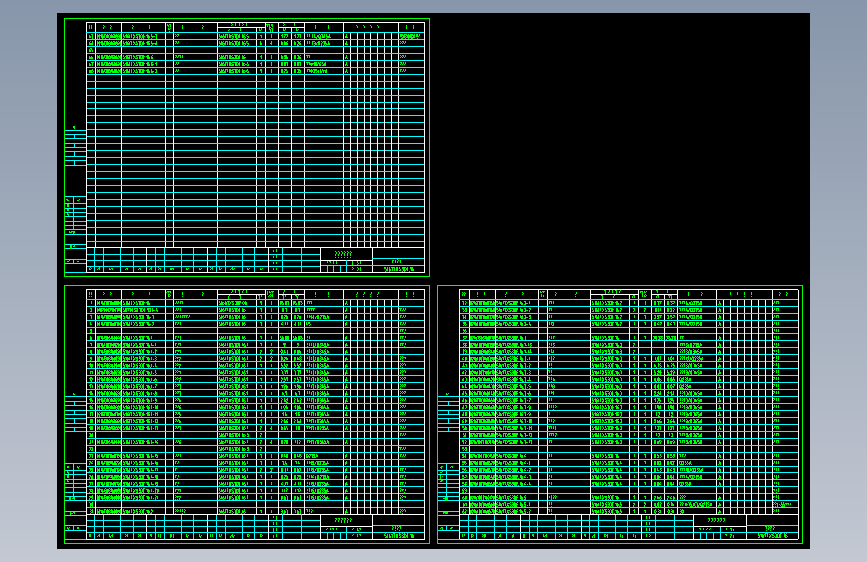Image resolution: width=867 pixels, height=562 pixels.
Task: Select the parts-list sheet at lower right
Action: pyautogui.click(x=620, y=415)
